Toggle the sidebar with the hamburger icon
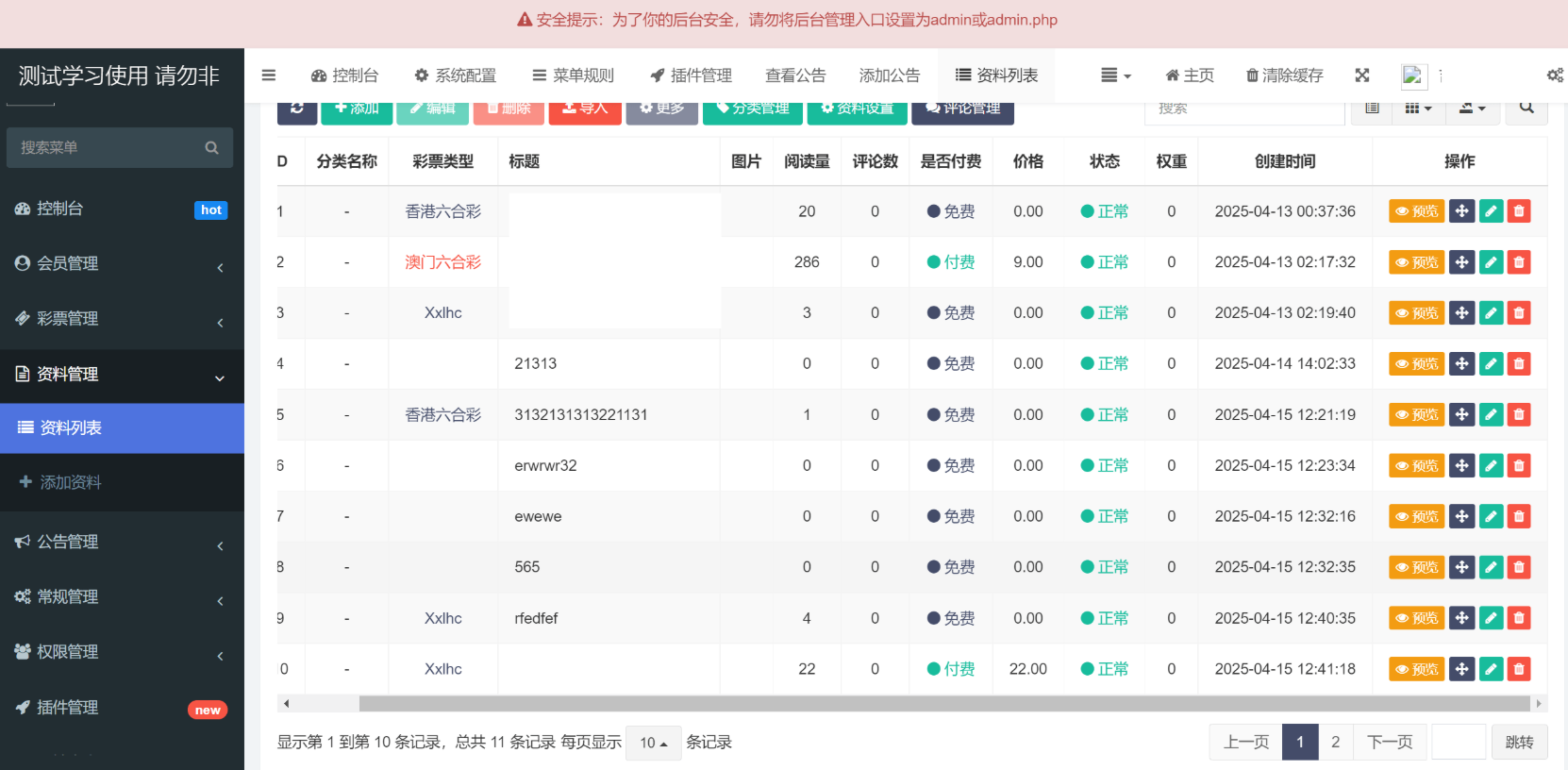This screenshot has width=1568, height=770. point(269,75)
